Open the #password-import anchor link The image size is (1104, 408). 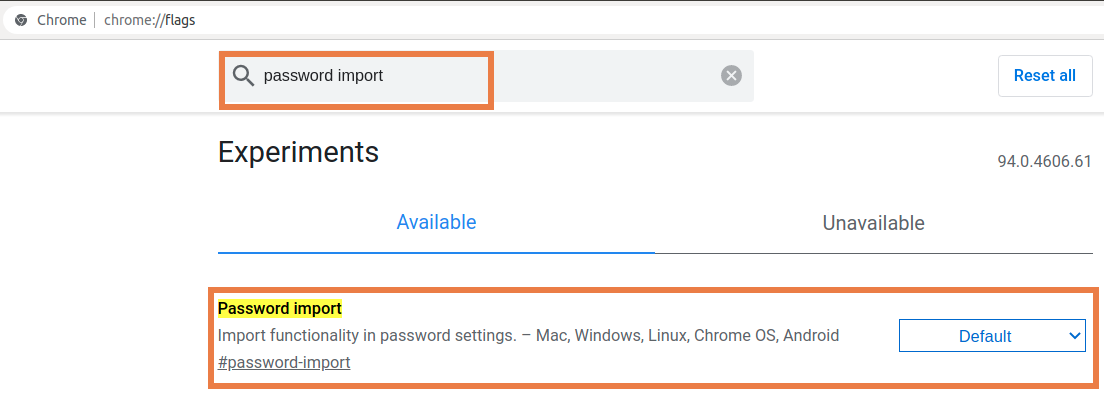click(284, 363)
